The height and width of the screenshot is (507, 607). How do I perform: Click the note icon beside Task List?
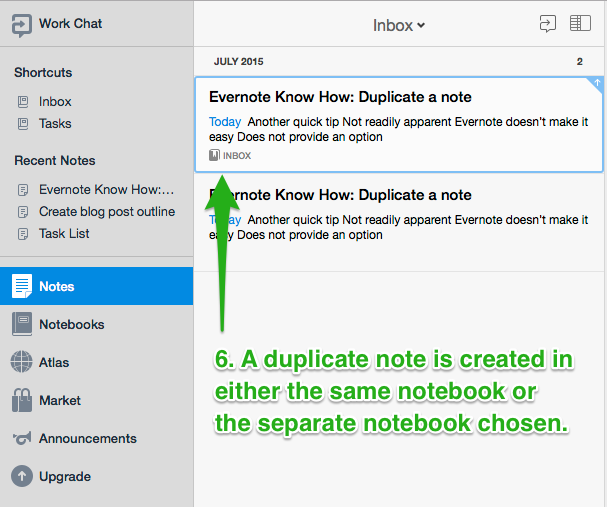click(23, 234)
